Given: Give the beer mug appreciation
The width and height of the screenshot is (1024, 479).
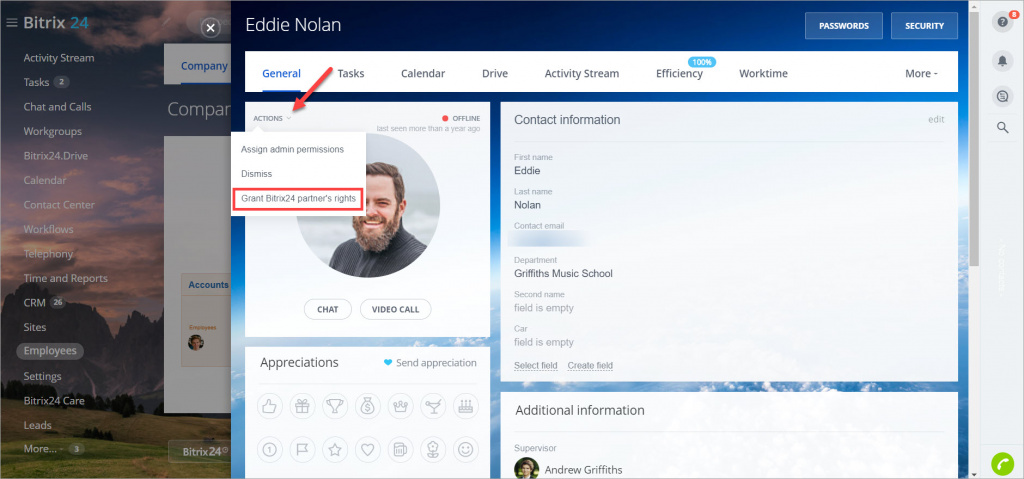Looking at the screenshot, I should (400, 449).
